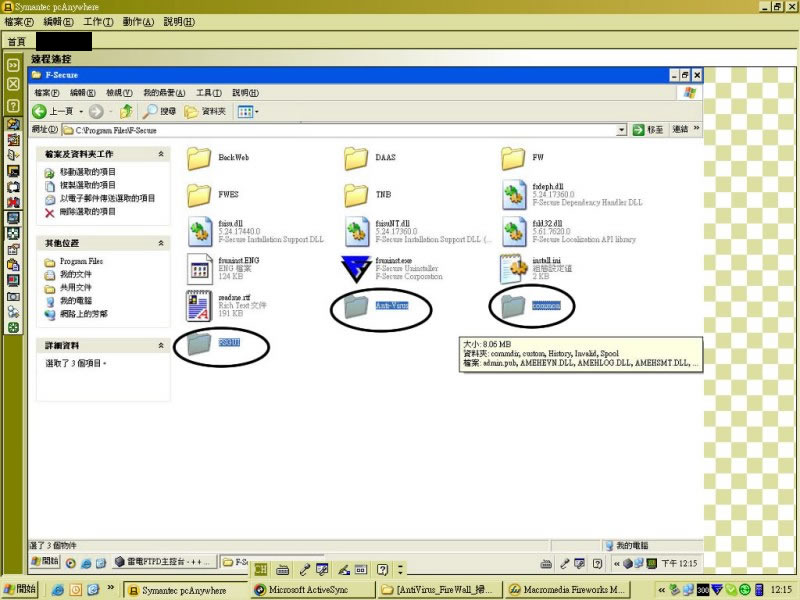The height and width of the screenshot is (600, 800).
Task: Select the readme.rtf document icon
Action: [x=199, y=305]
